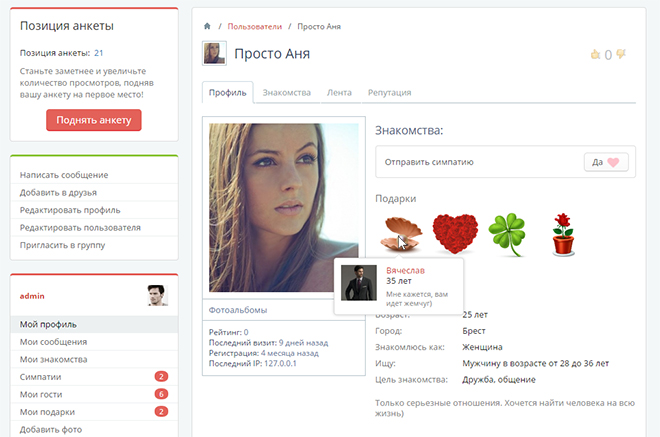660x437 pixels.
Task: Click the position value 21
Action: coord(98,53)
